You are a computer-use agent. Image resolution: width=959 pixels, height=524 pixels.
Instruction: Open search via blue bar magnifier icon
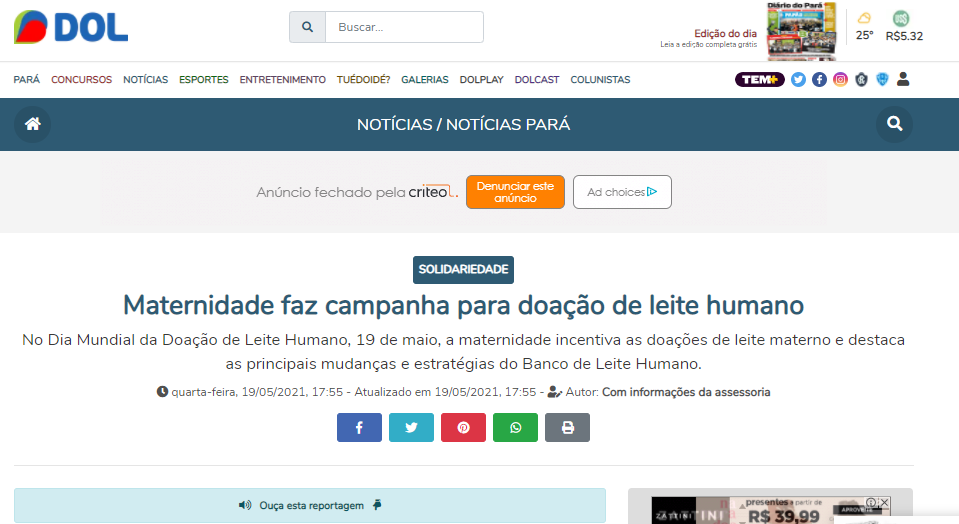point(894,124)
